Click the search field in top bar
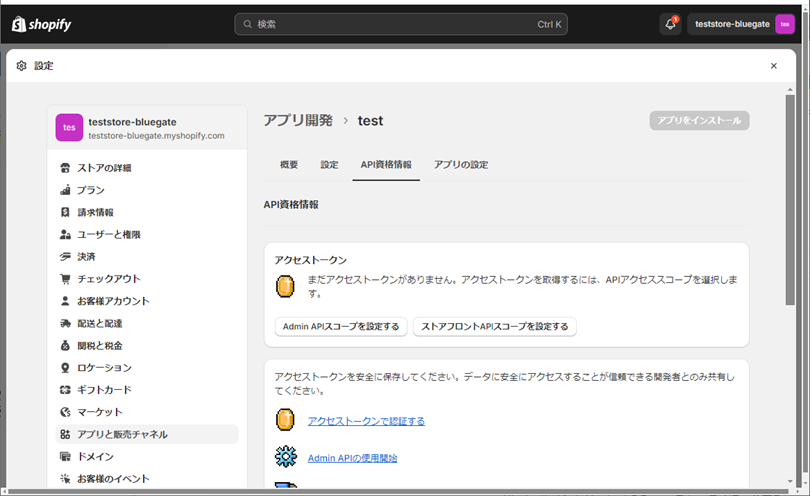 [400, 24]
